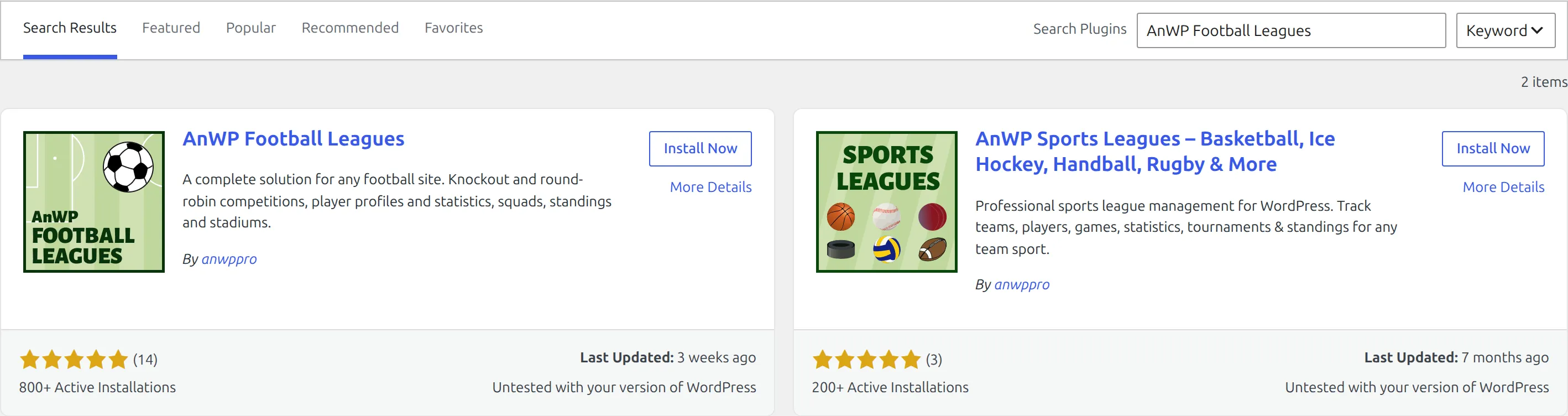
Task: Visit anwppro author link under Football Leagues
Action: pyautogui.click(x=229, y=259)
